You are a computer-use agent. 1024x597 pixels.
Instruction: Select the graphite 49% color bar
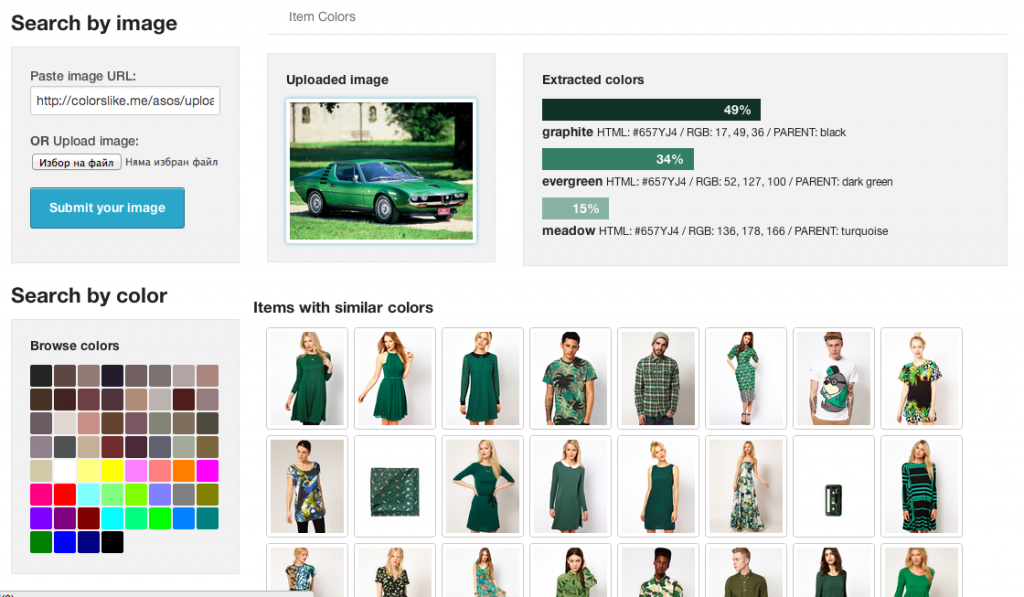click(x=651, y=109)
